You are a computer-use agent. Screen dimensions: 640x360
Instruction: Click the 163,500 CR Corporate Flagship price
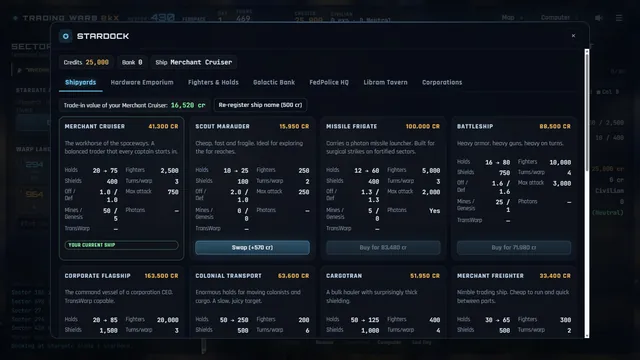pos(162,276)
